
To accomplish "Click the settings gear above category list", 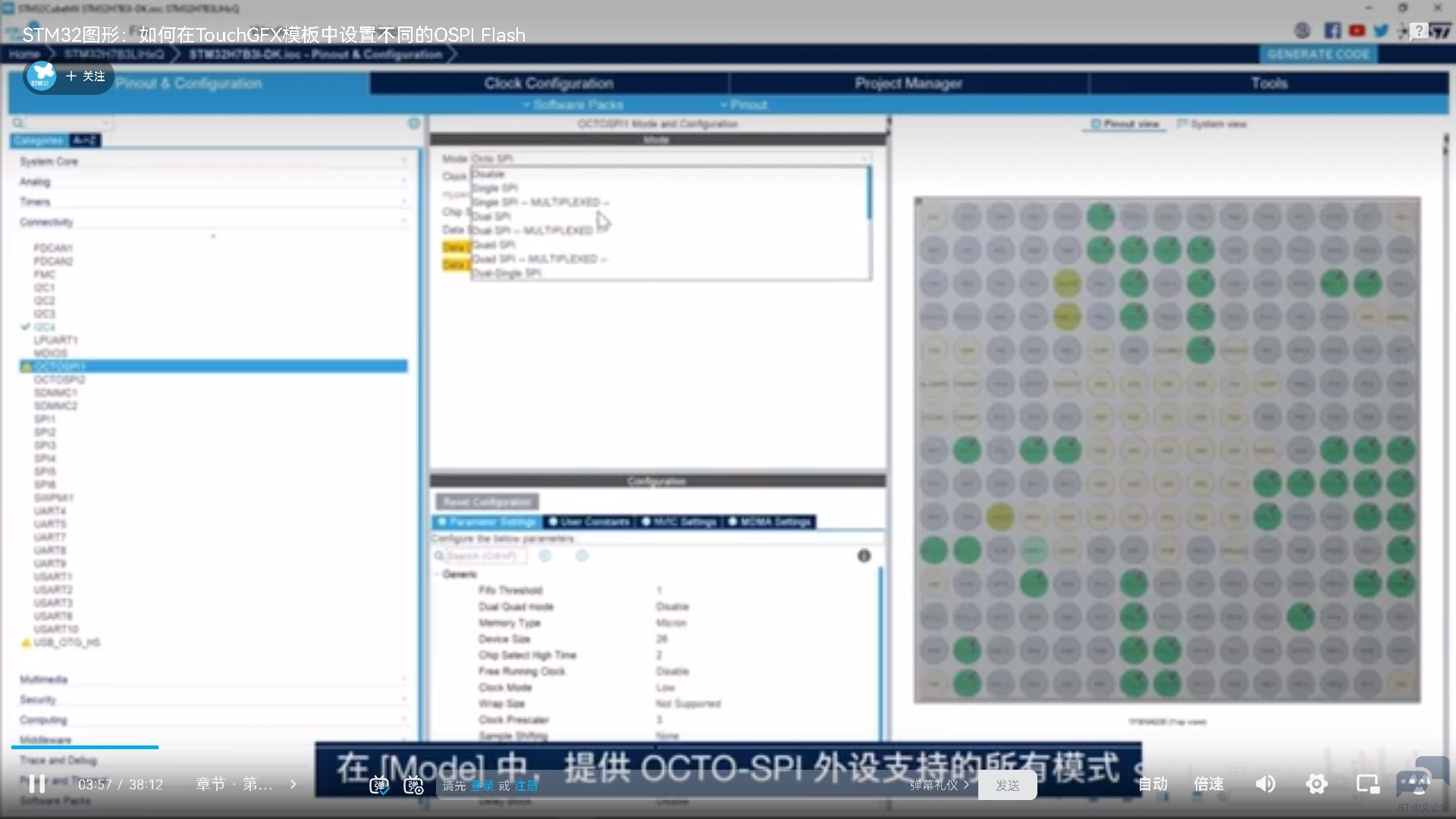I will click(414, 123).
